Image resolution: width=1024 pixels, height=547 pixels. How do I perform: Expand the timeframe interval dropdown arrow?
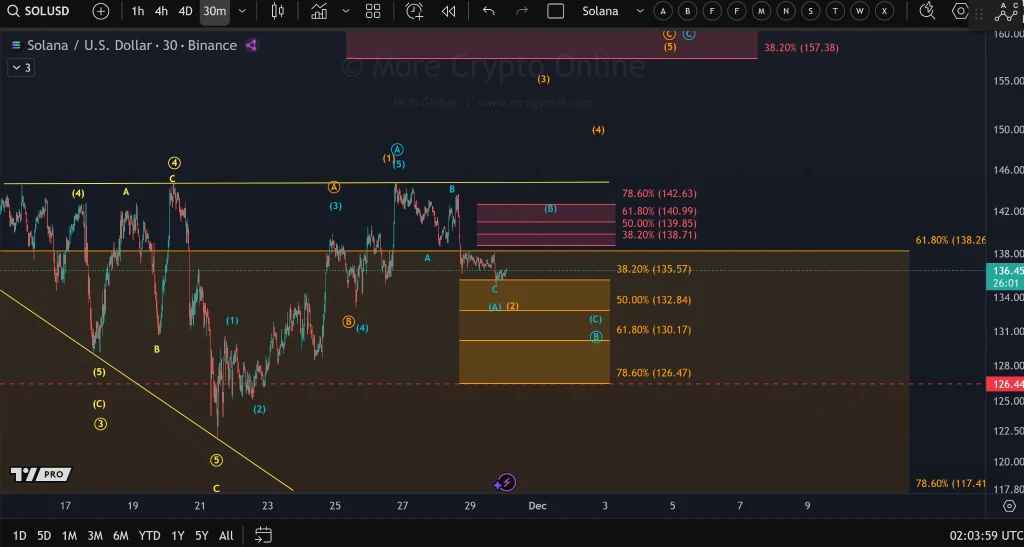click(x=242, y=11)
